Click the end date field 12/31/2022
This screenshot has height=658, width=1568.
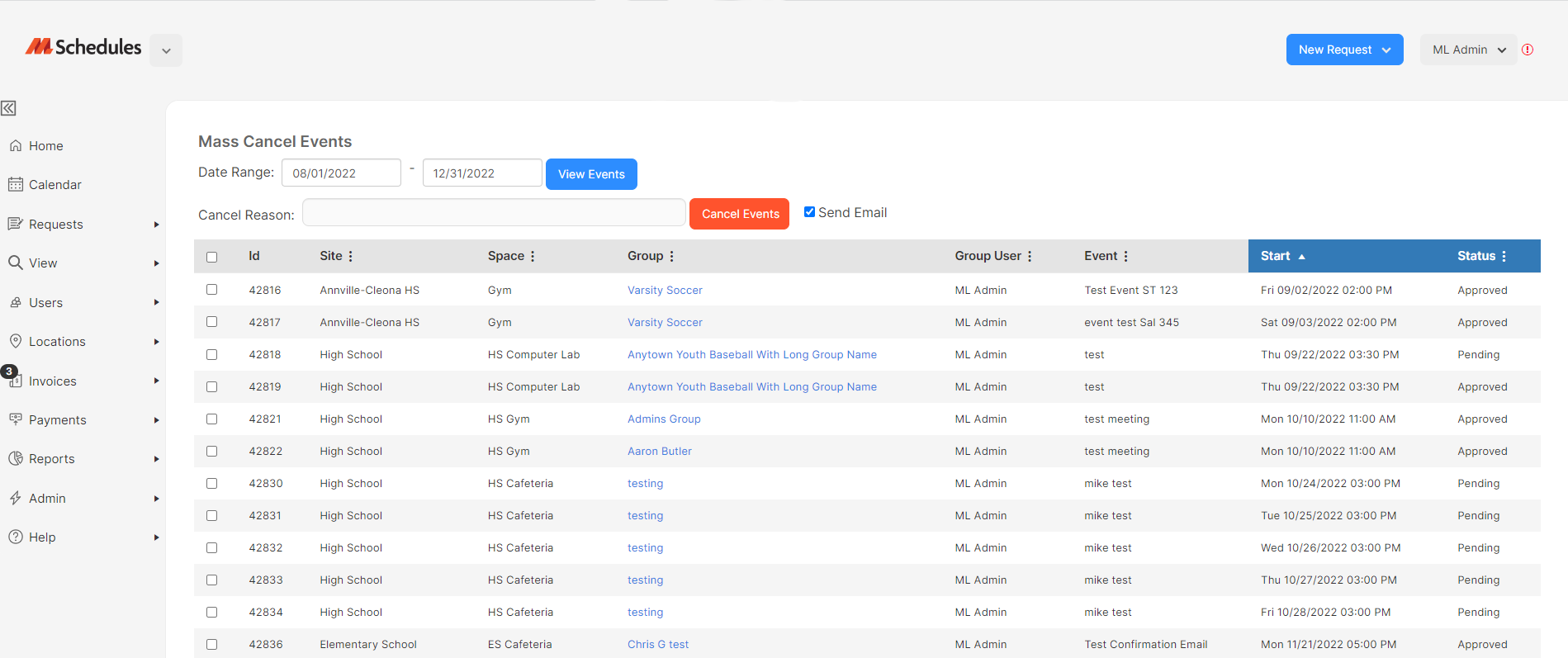[482, 173]
